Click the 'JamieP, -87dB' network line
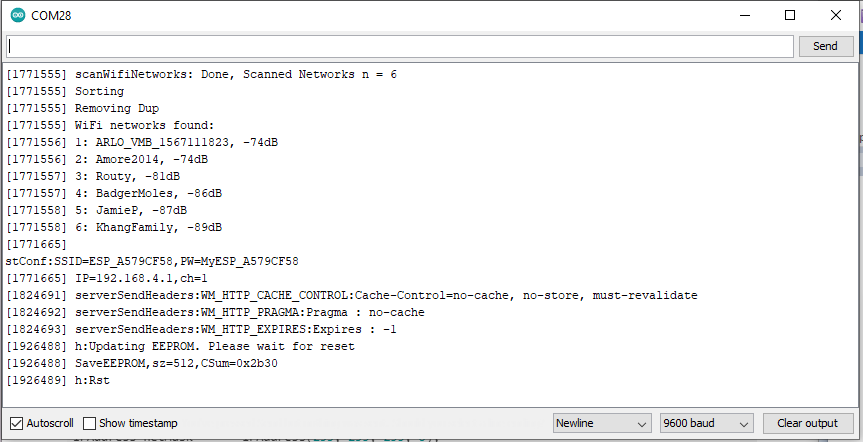The width and height of the screenshot is (863, 442). [96, 211]
